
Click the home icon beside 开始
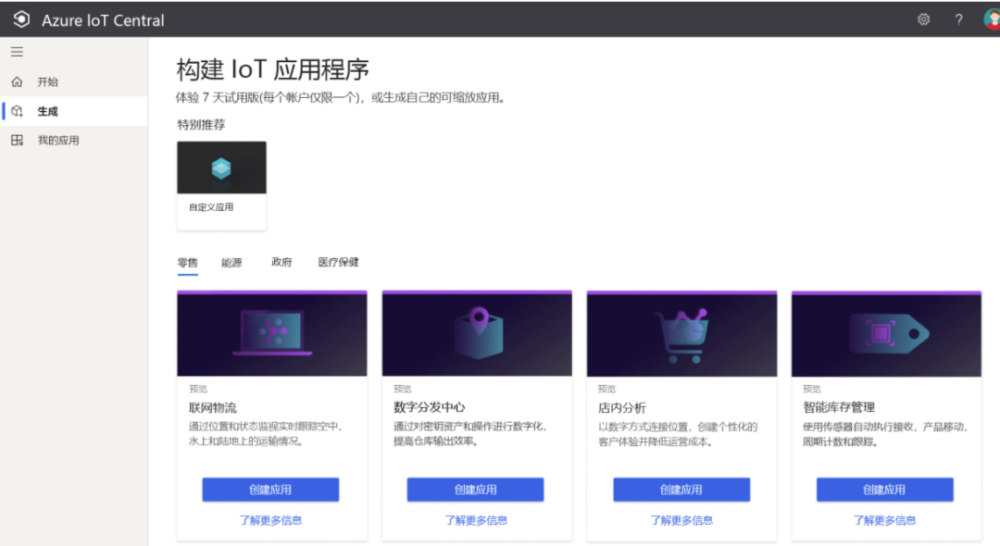pos(17,82)
